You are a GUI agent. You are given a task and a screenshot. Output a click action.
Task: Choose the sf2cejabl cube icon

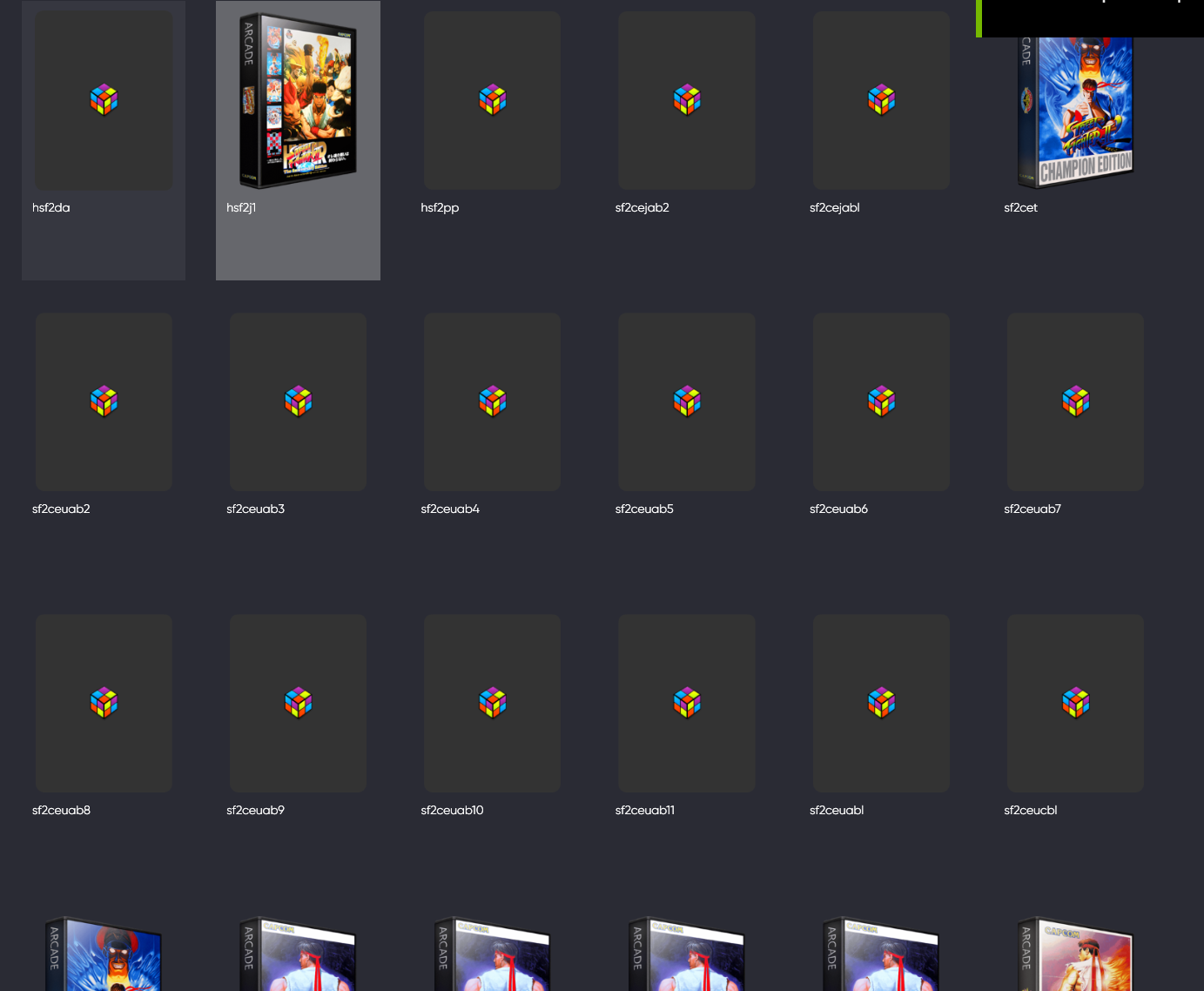[x=881, y=100]
